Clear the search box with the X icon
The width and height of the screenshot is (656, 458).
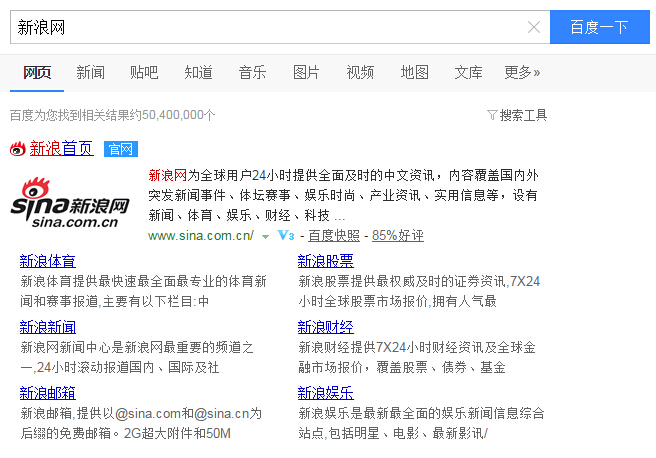point(533,28)
